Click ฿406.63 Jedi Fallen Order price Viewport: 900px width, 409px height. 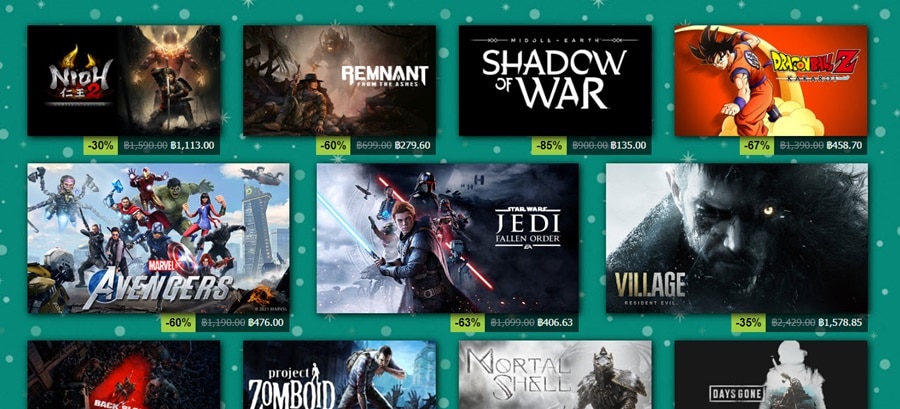point(555,322)
